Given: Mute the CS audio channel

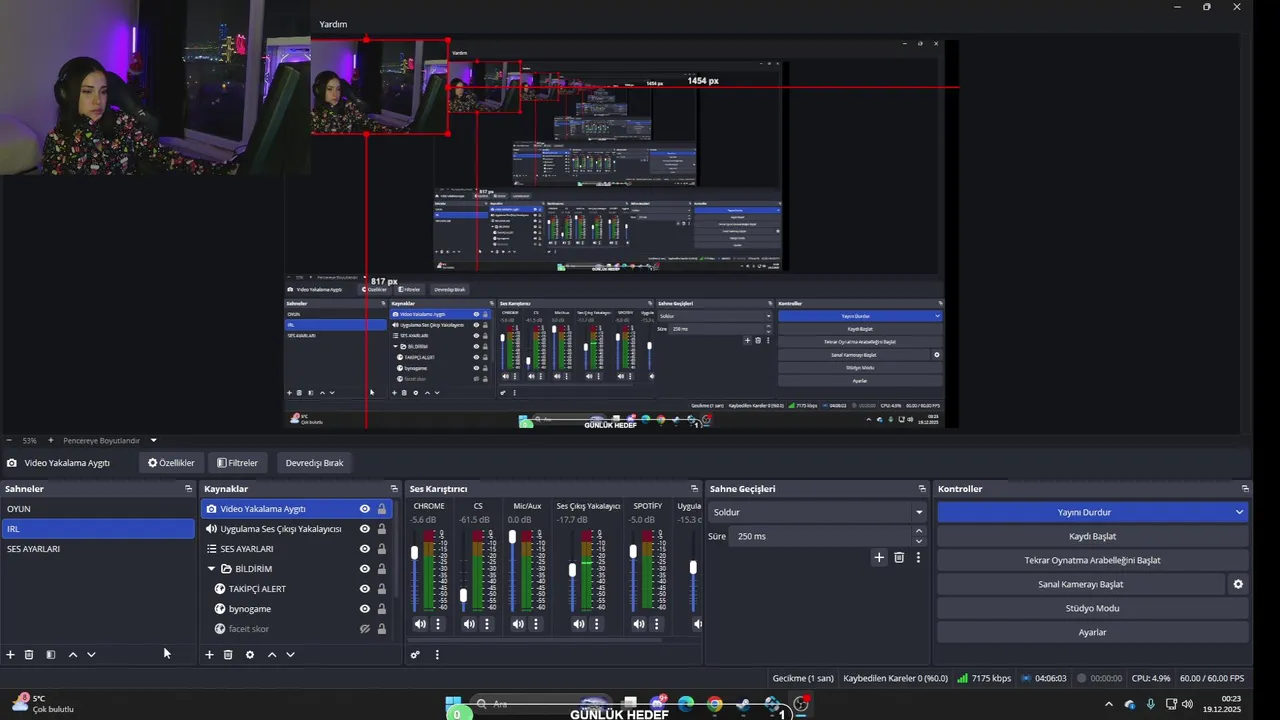Looking at the screenshot, I should click(469, 624).
